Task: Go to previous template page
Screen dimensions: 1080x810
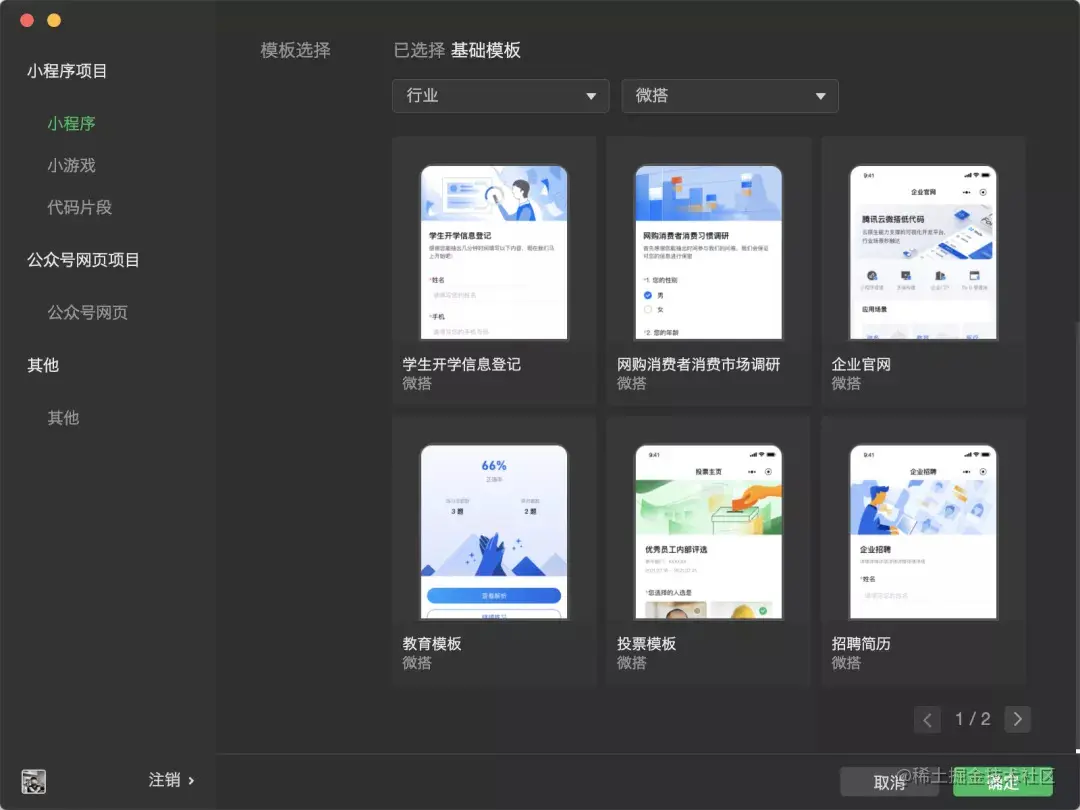Action: click(x=927, y=719)
